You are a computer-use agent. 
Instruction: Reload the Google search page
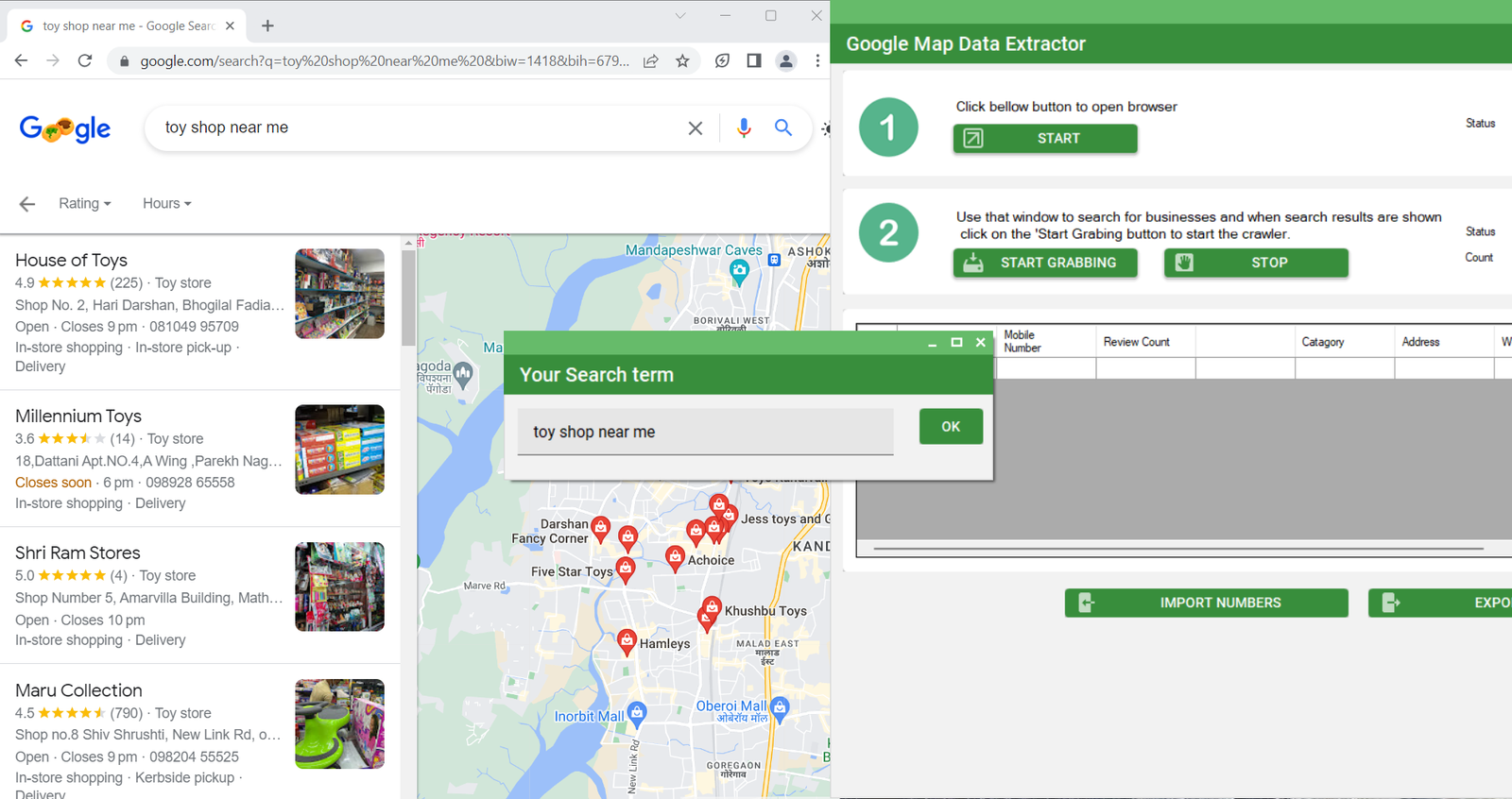tap(85, 61)
